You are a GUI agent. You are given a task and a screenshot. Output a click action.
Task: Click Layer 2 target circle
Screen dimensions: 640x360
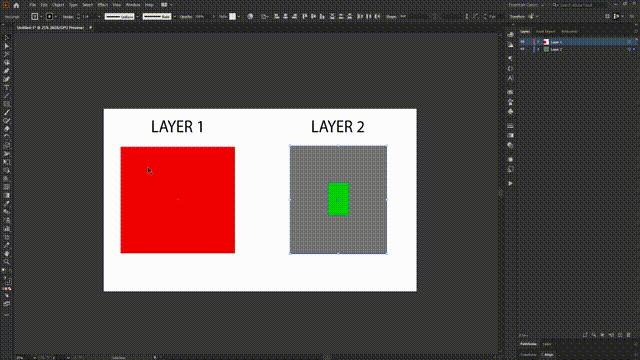tap(629, 49)
